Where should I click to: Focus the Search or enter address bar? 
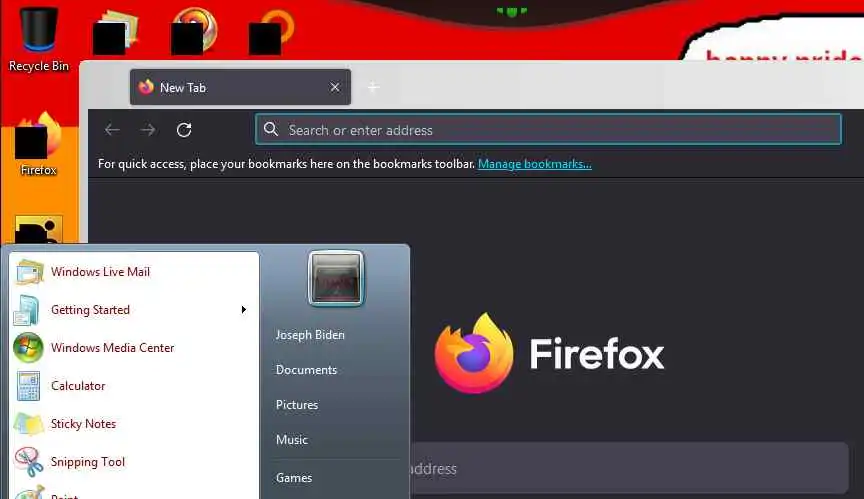(548, 129)
